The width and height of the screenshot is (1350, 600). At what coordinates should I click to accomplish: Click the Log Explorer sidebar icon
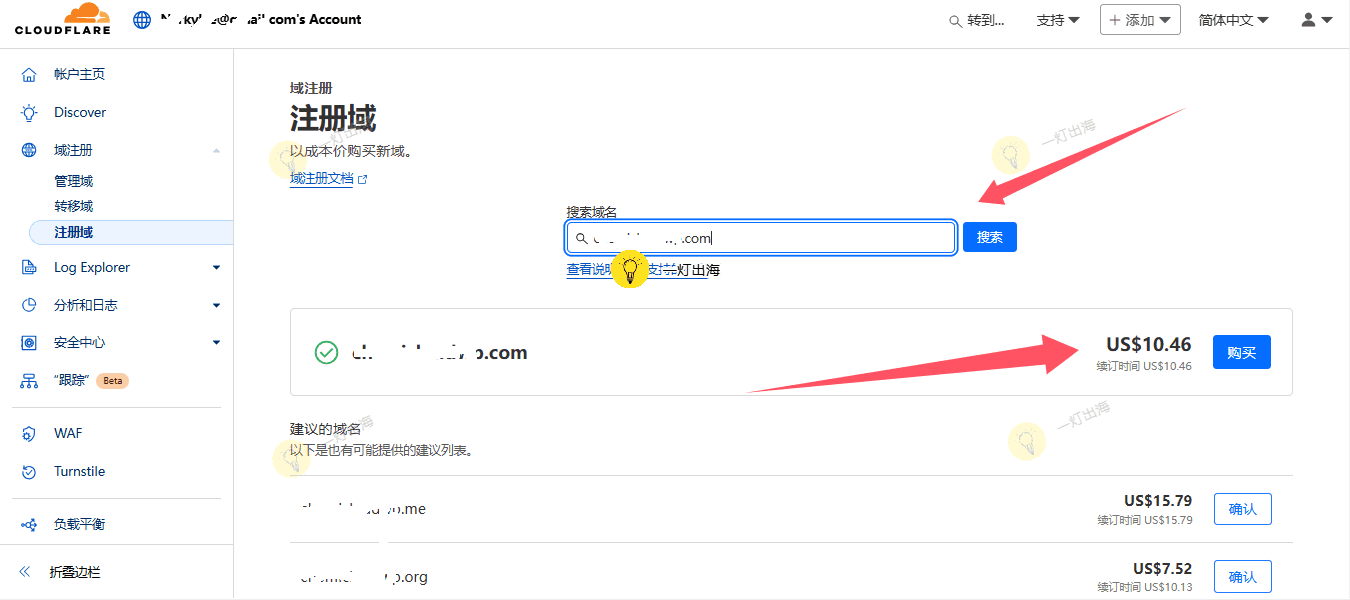[29, 268]
